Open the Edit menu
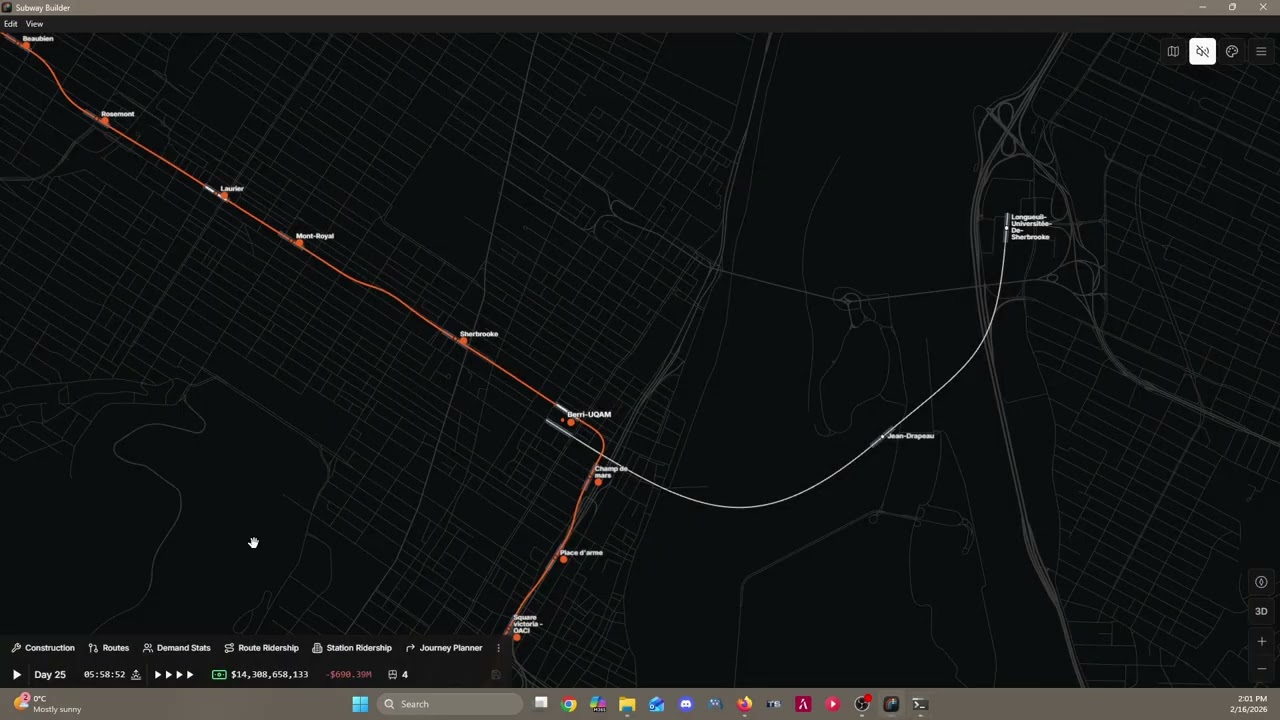Viewport: 1280px width, 720px height. (10, 24)
